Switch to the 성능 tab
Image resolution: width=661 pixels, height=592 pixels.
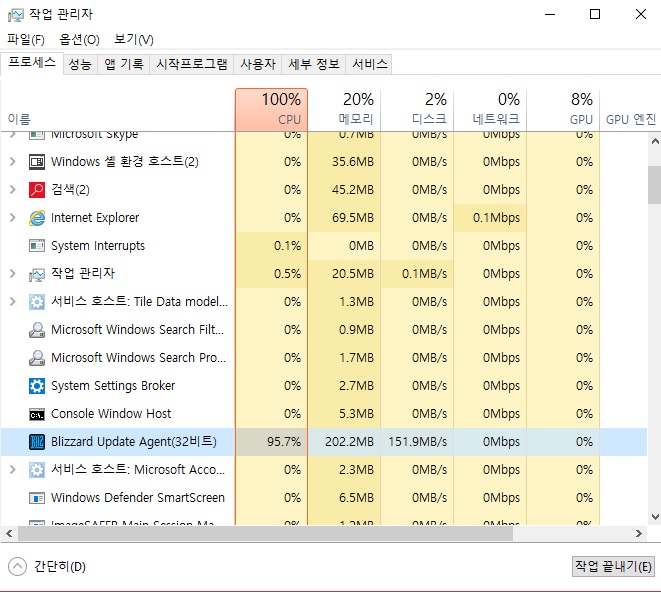(80, 64)
